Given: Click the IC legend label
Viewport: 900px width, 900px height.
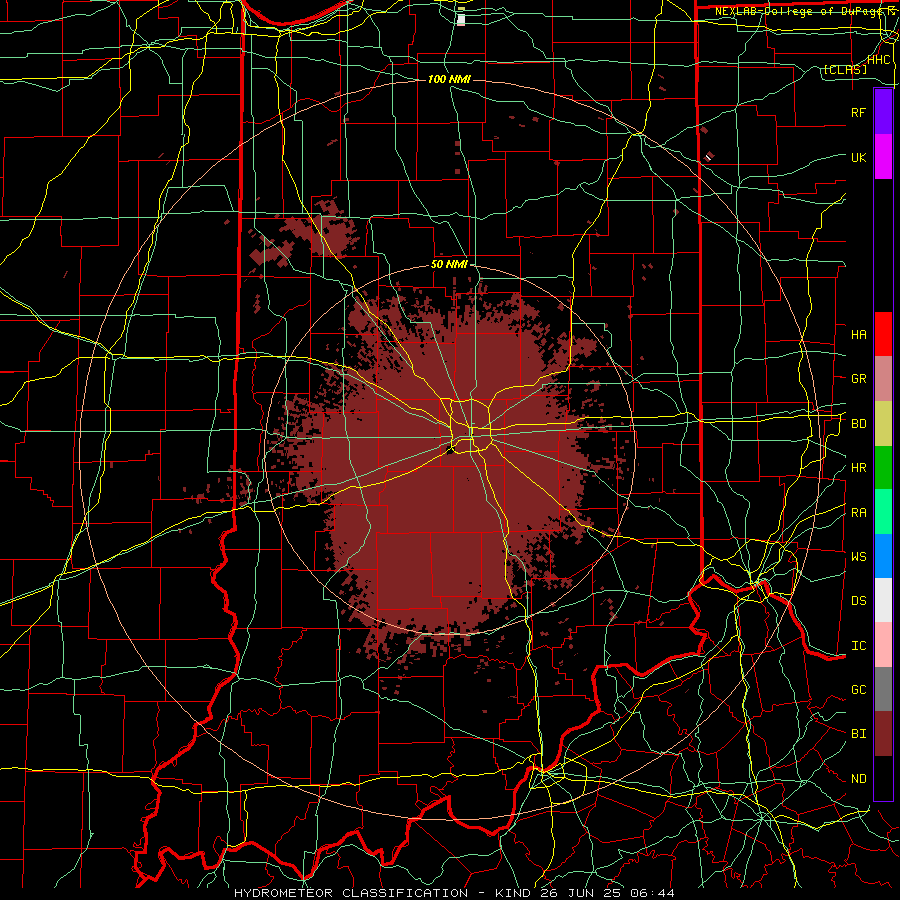Looking at the screenshot, I should pos(859,646).
